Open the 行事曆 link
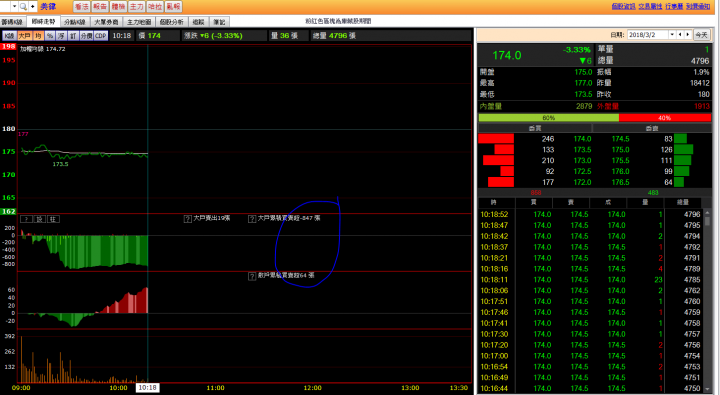 (674, 6)
